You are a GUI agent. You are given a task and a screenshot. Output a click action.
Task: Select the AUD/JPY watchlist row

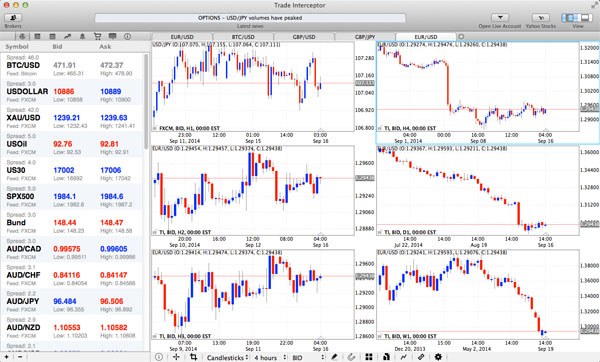click(72, 302)
